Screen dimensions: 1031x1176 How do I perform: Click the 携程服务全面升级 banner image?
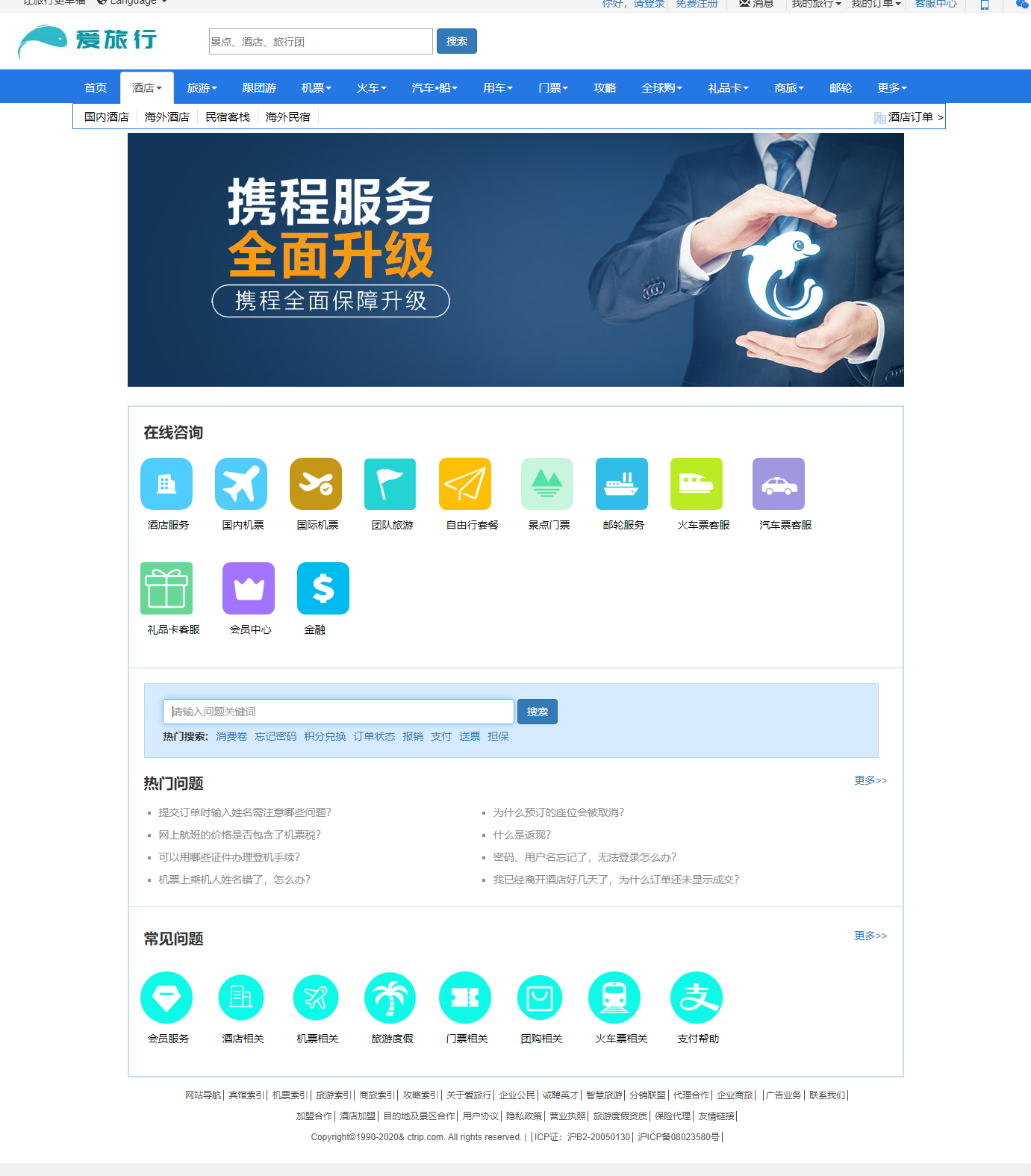(516, 260)
